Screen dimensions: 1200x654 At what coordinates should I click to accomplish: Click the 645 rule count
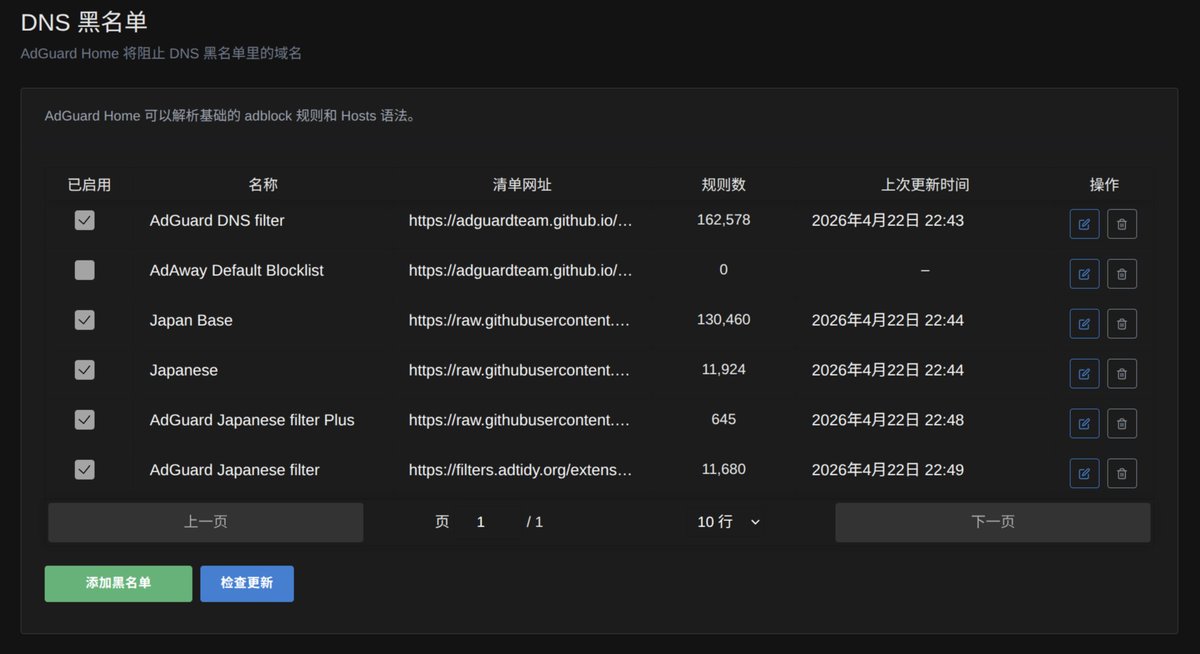[x=724, y=419]
